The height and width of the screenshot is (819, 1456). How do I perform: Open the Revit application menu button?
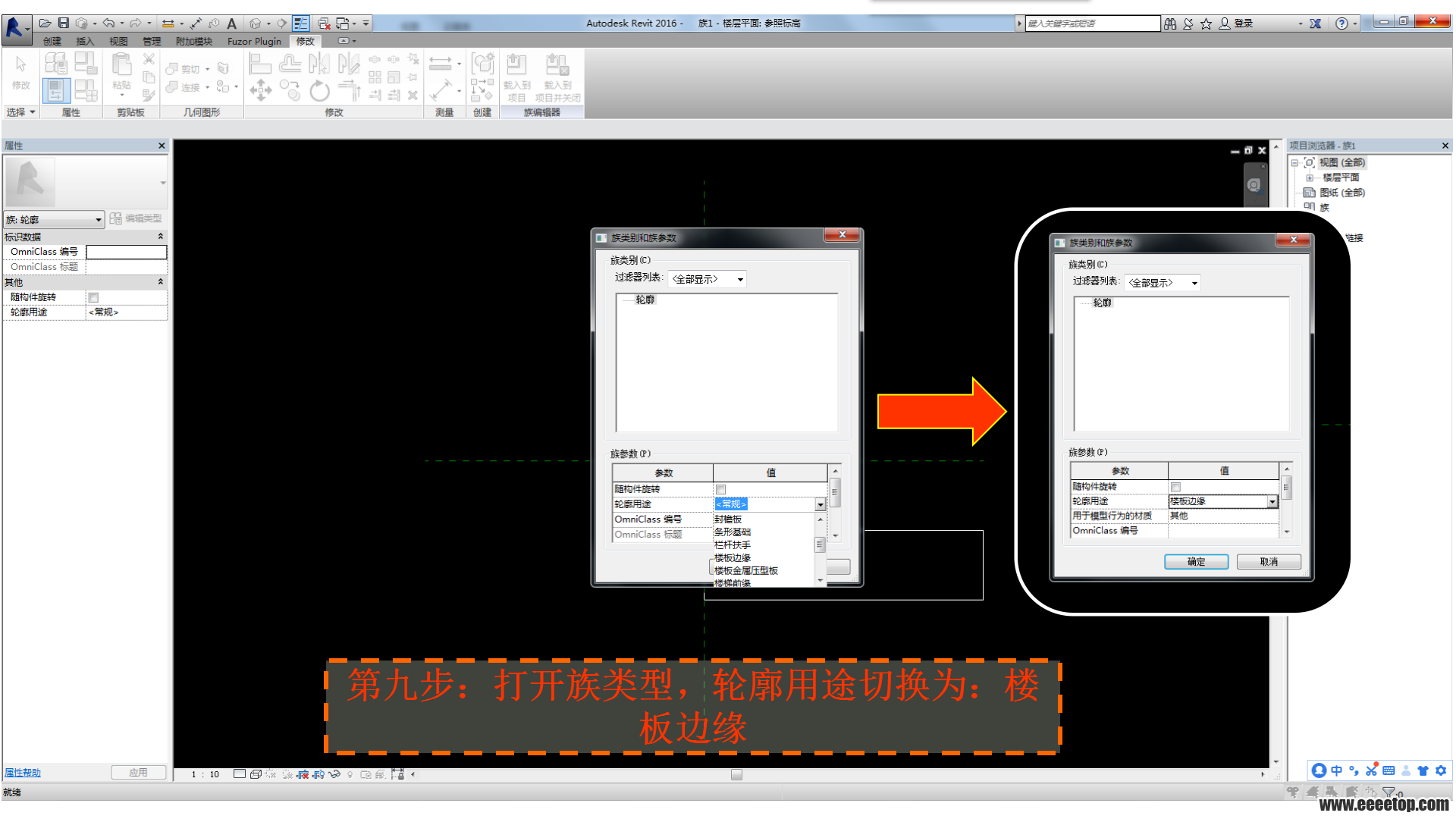coord(16,28)
